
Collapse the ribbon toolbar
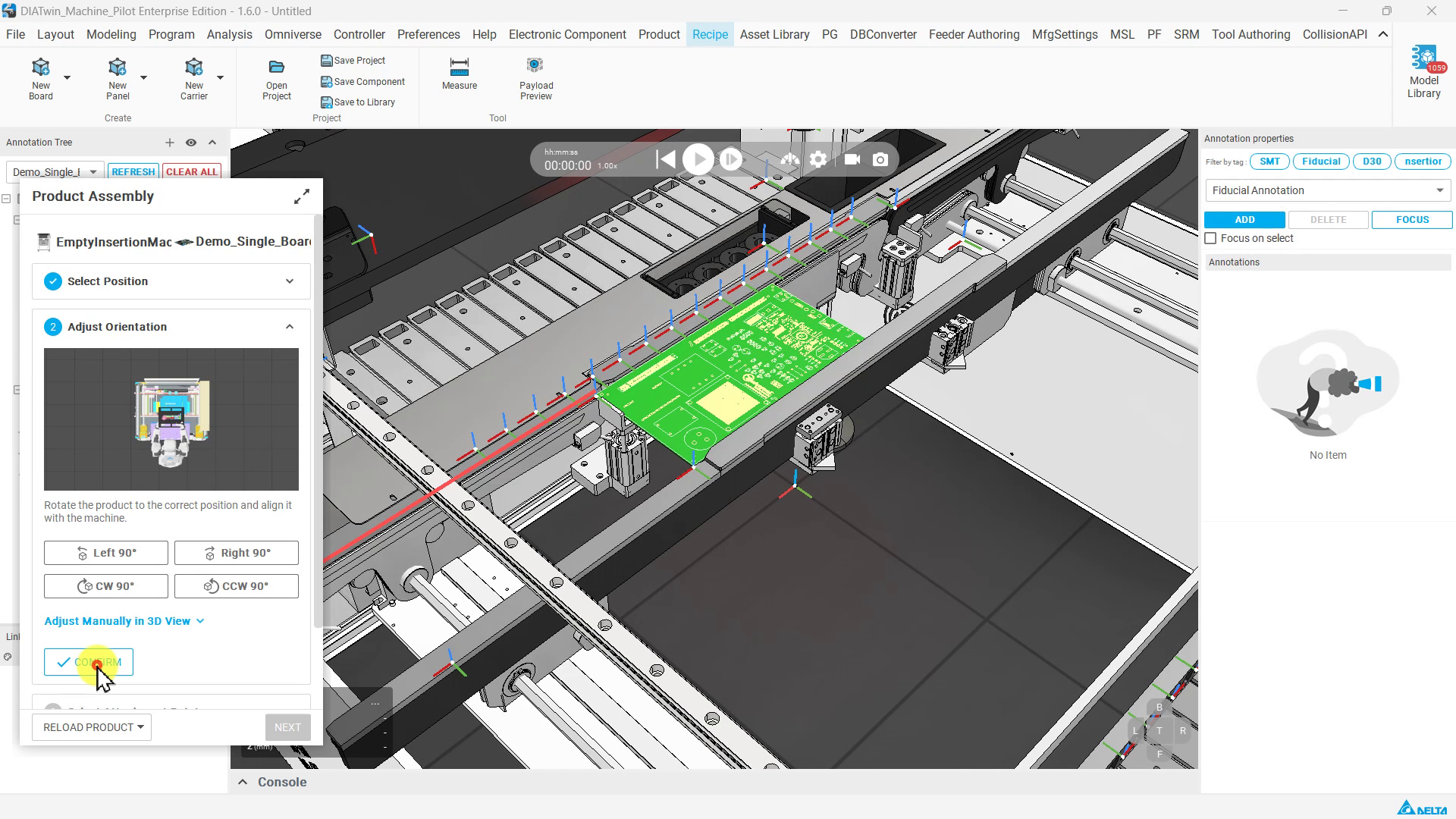1383,34
